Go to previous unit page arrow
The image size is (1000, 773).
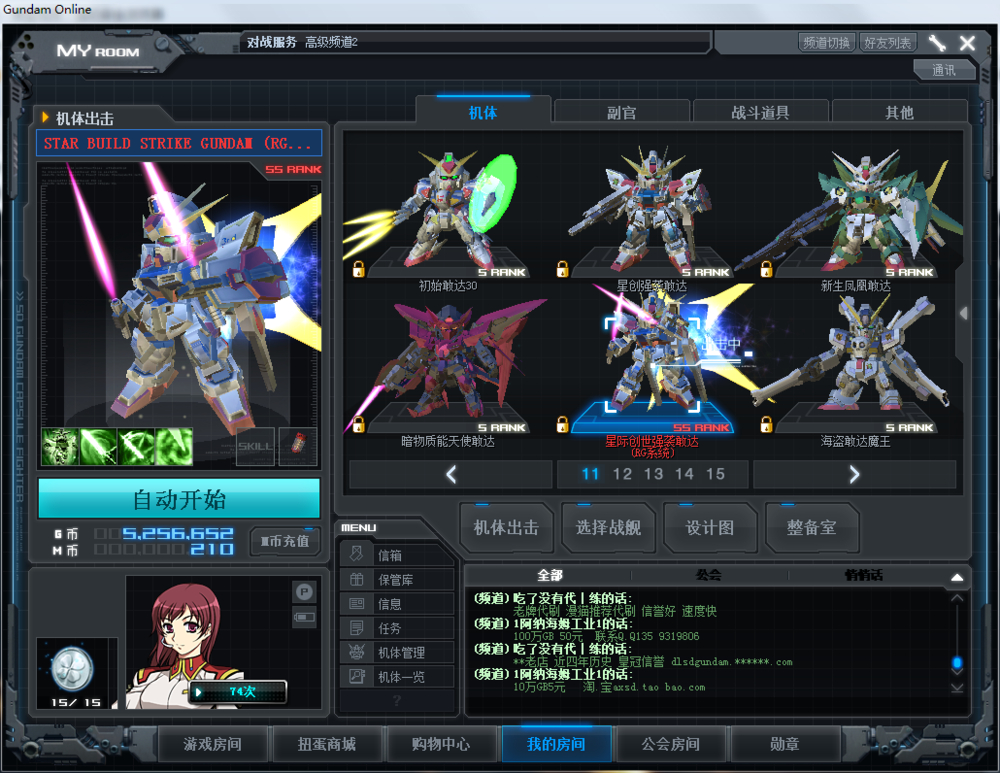point(451,474)
